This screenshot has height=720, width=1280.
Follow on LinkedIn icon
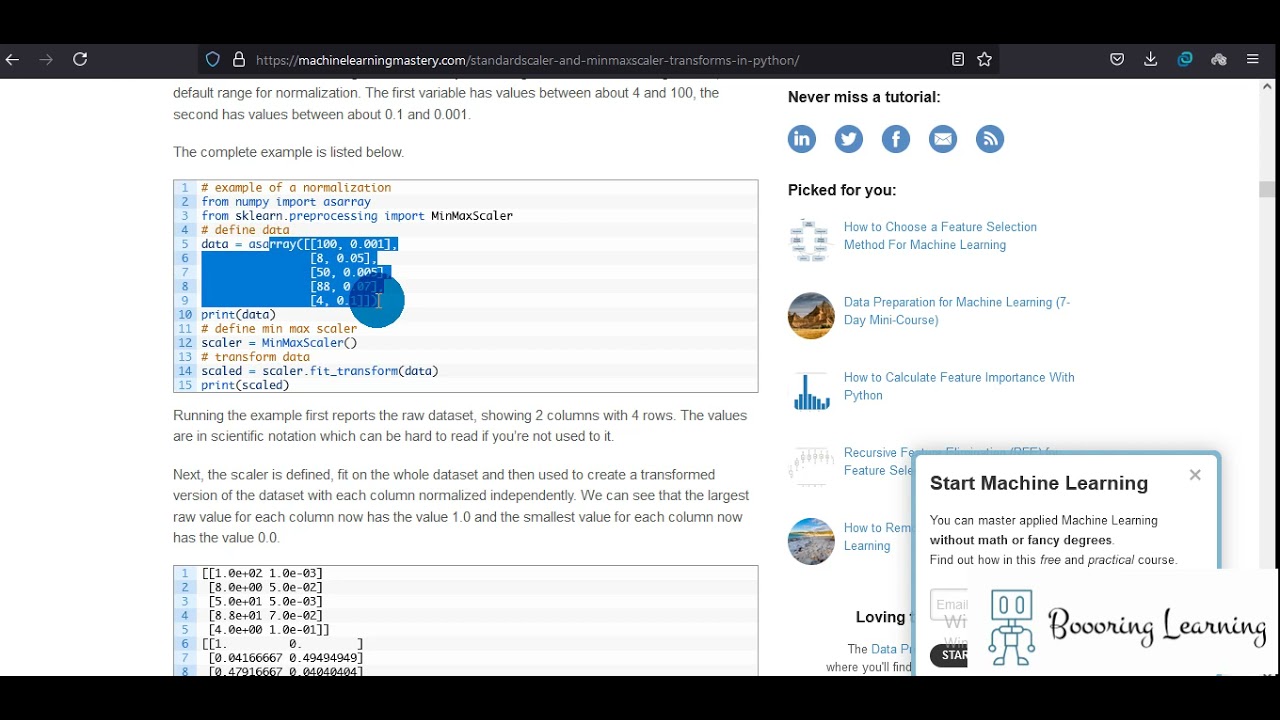pos(802,139)
